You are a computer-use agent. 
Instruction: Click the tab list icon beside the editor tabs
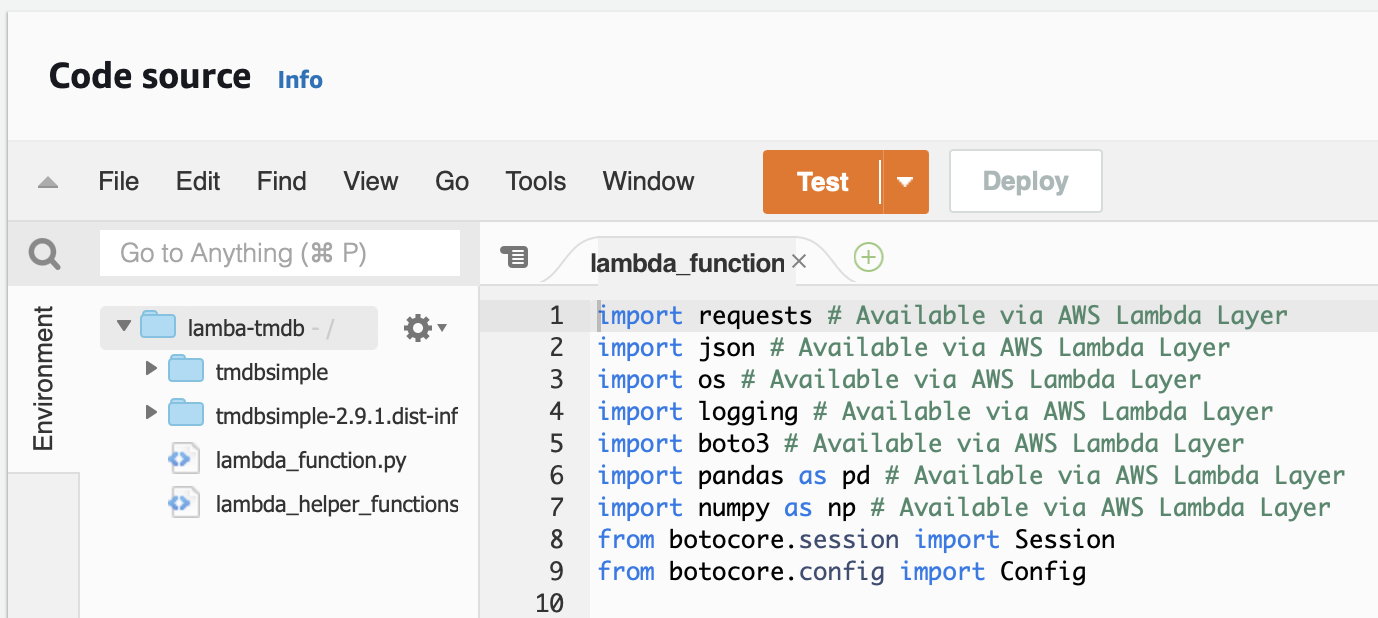514,256
